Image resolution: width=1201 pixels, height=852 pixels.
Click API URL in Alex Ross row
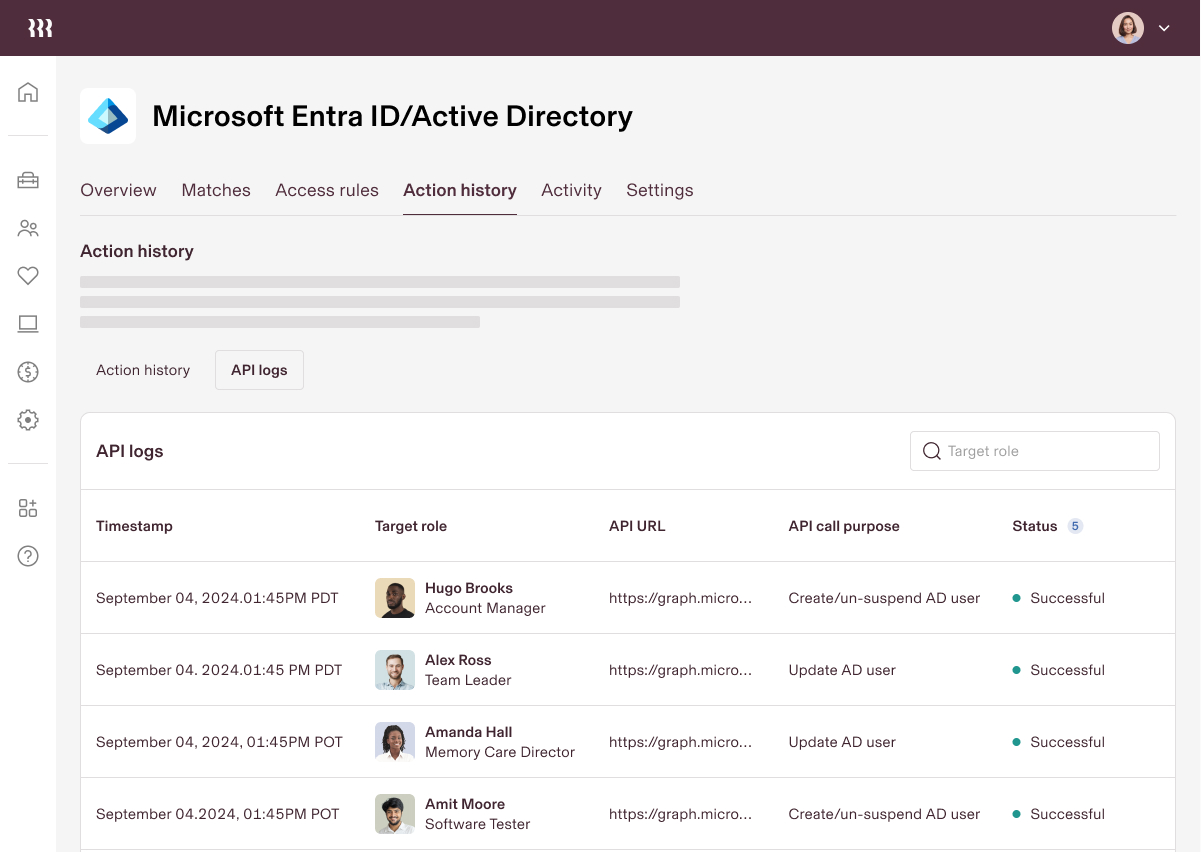click(x=680, y=670)
